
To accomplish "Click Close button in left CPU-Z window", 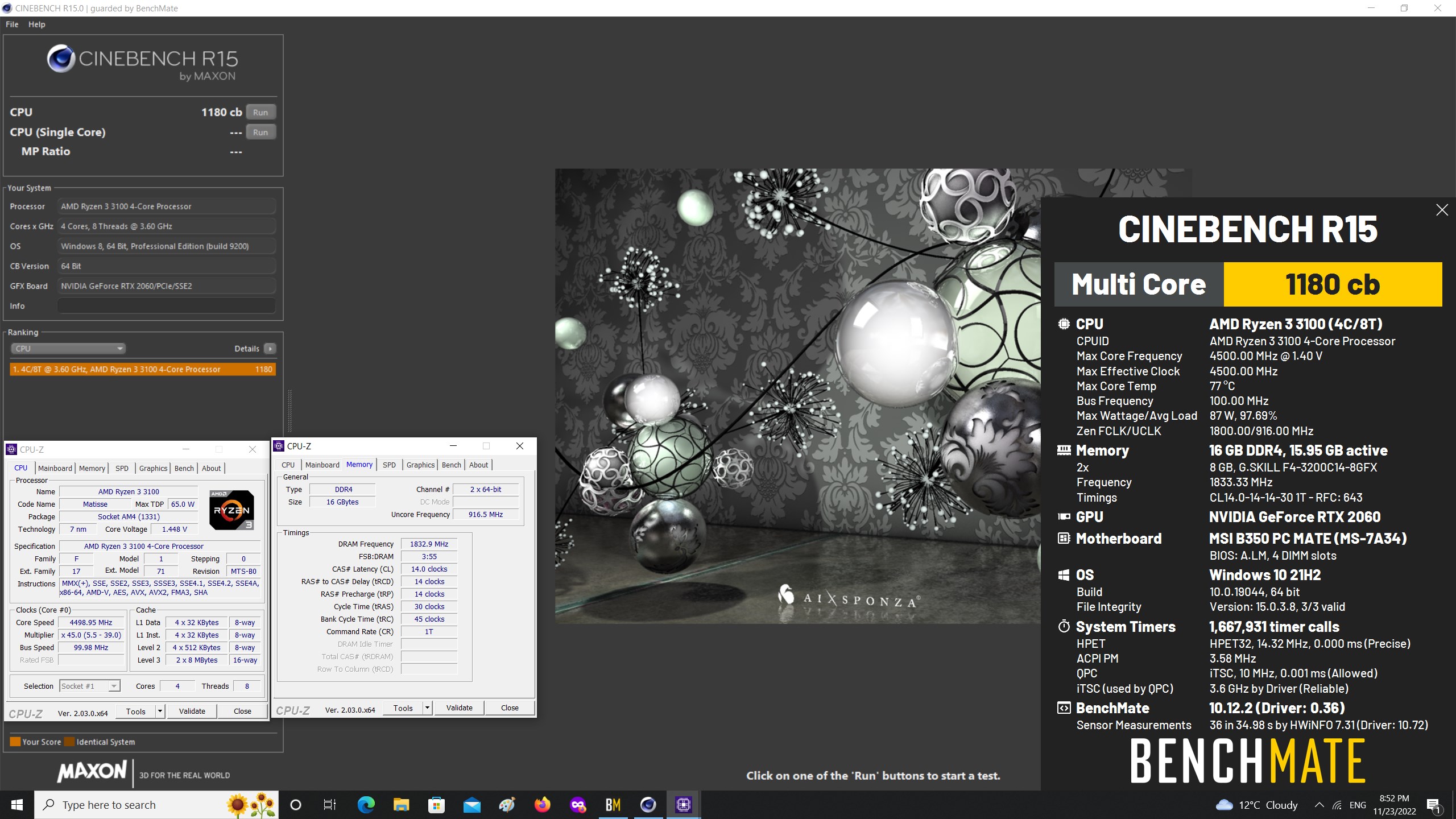I will coord(242,712).
